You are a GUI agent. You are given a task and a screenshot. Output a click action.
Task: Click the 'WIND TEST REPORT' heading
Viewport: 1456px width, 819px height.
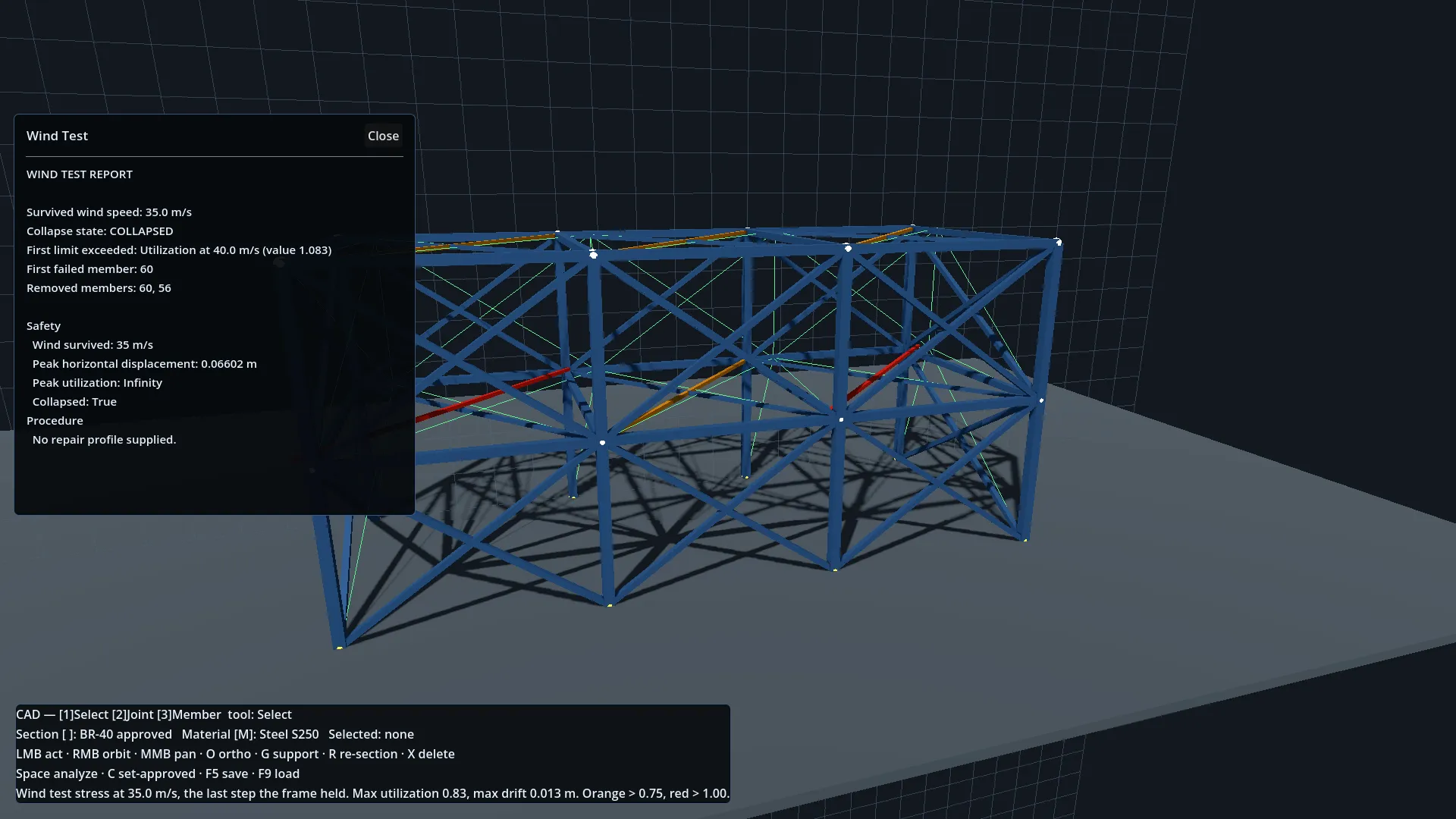click(80, 174)
